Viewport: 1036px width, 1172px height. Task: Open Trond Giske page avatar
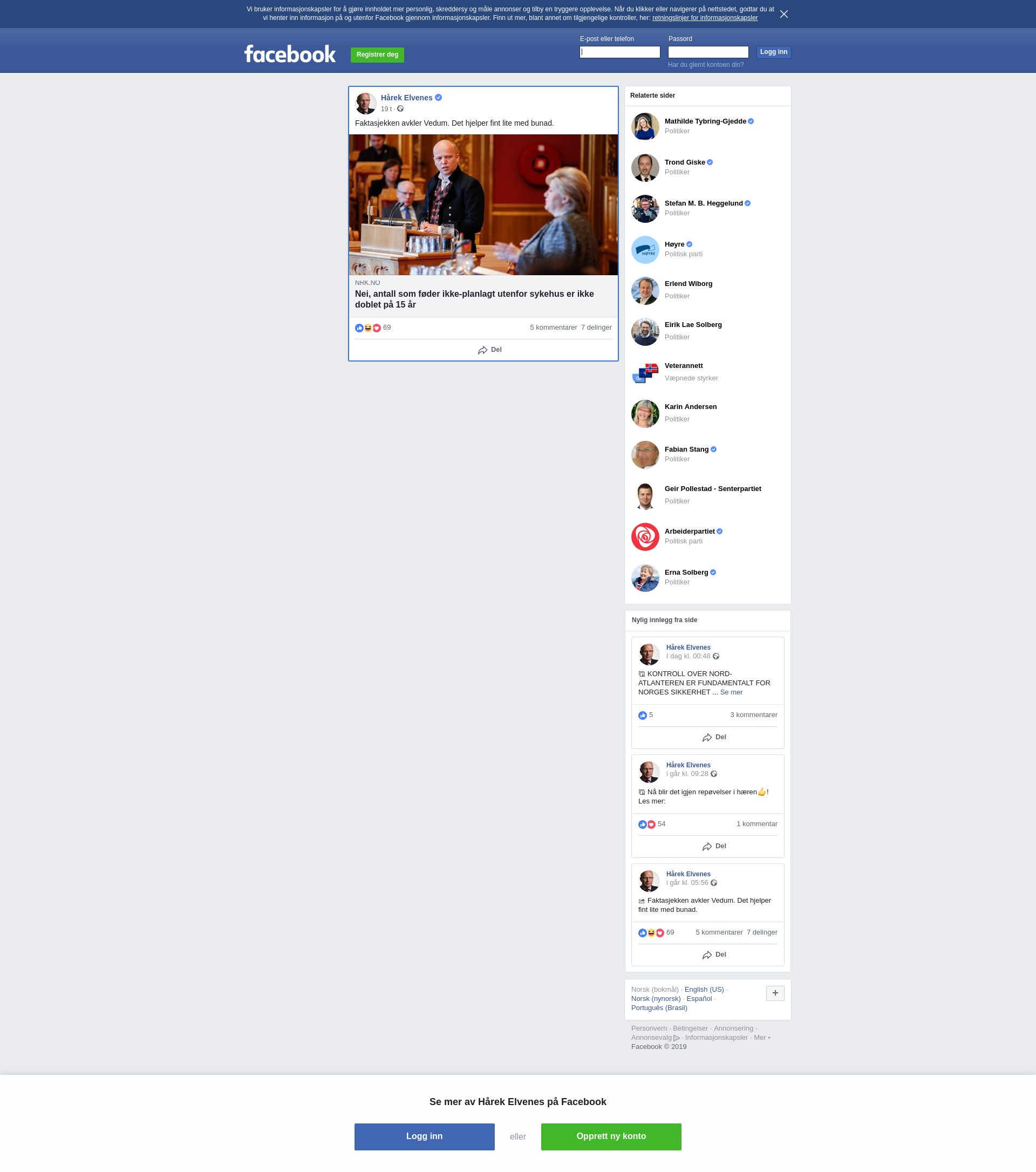645,167
